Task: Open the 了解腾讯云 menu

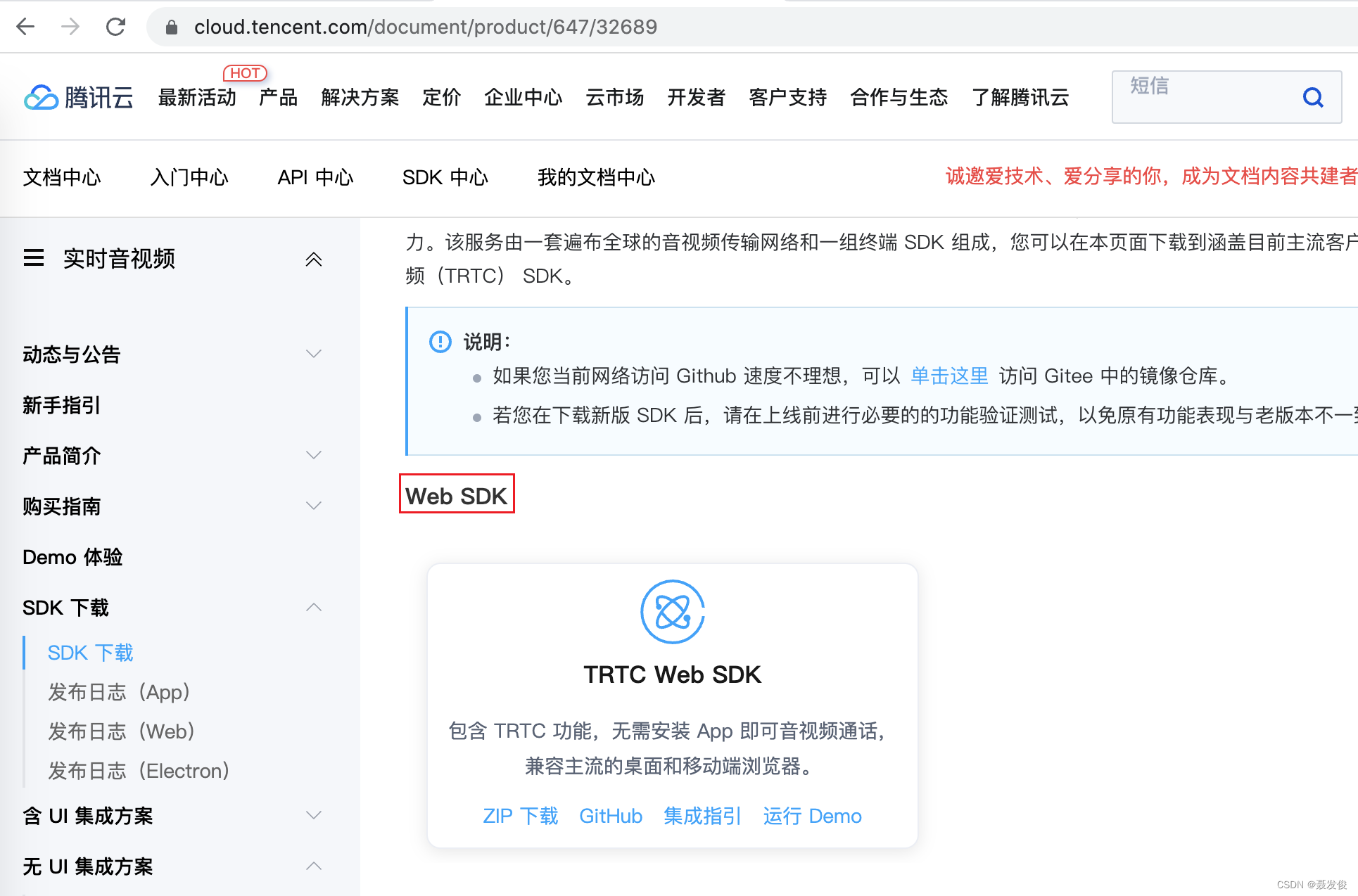Action: click(x=1020, y=97)
